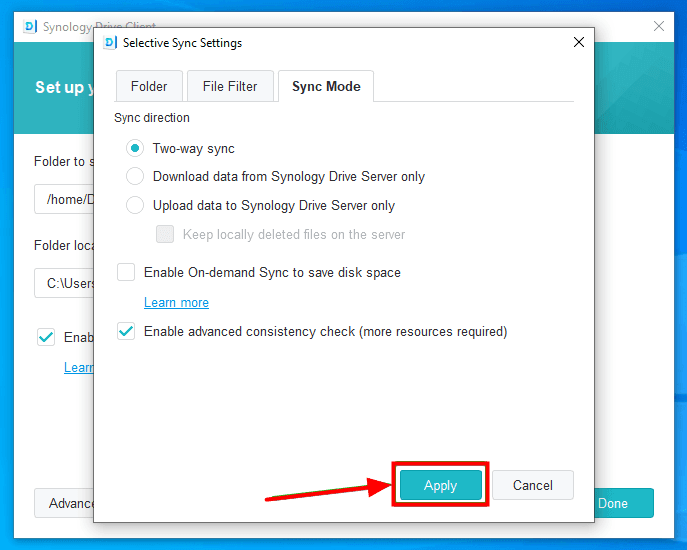Select Download data from Synology Drive Server only

point(135,176)
